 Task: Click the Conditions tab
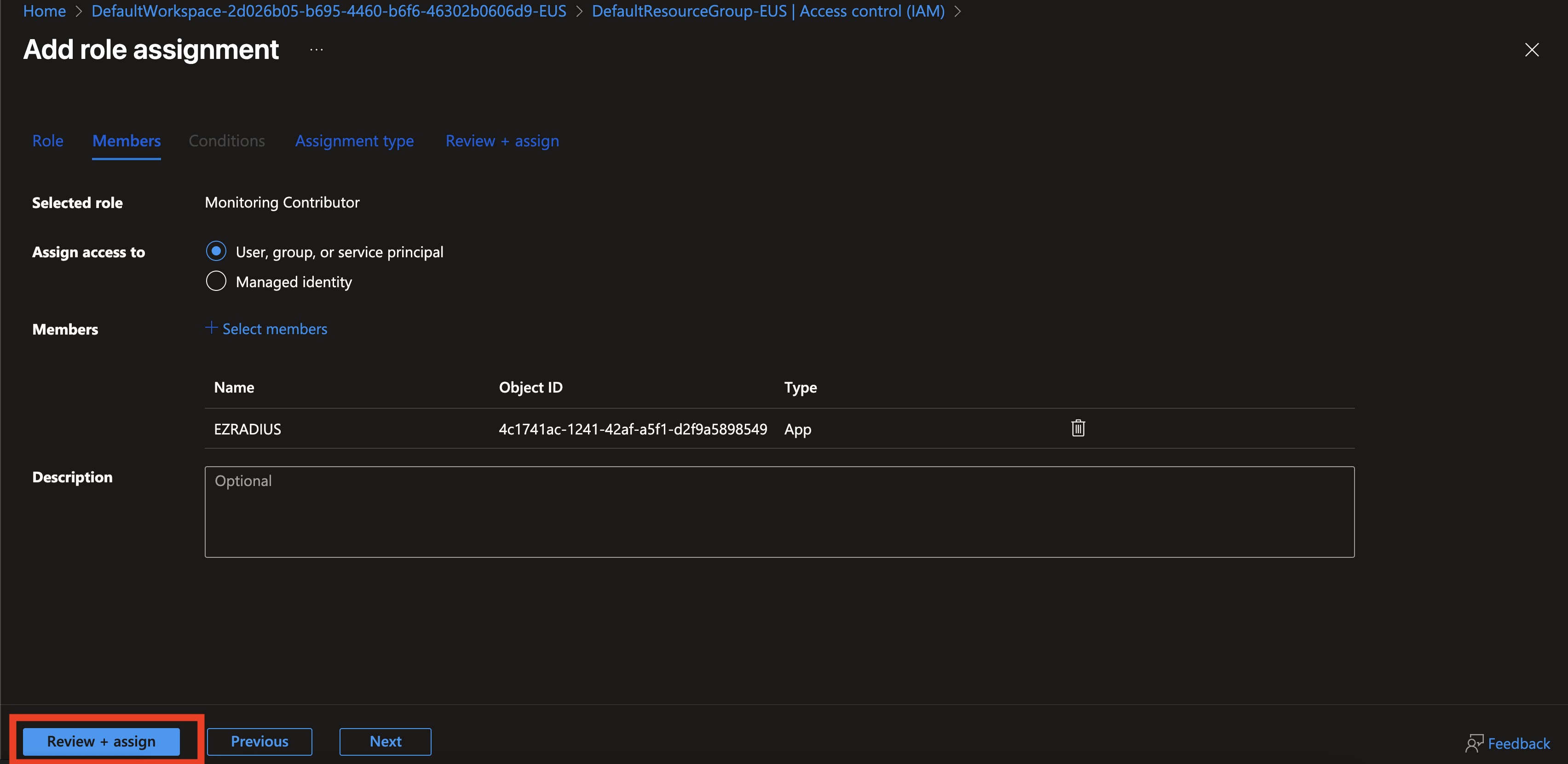[x=226, y=141]
